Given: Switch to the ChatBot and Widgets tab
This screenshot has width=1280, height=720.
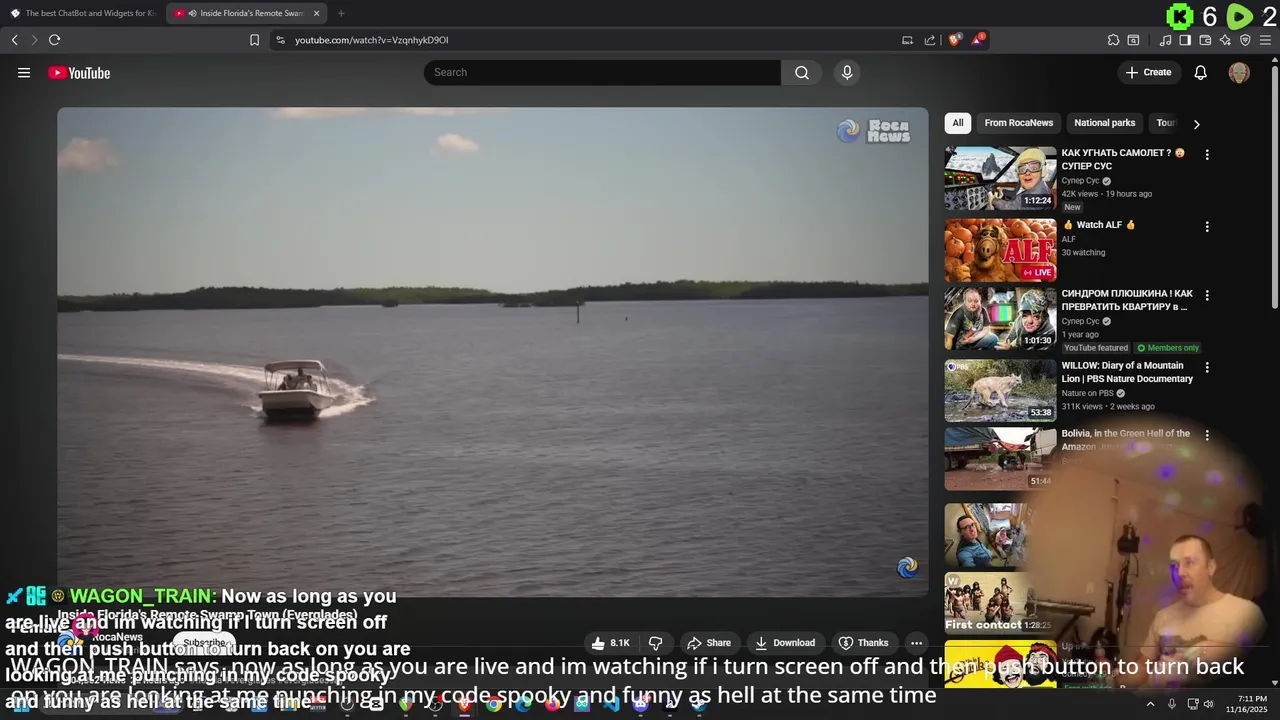Looking at the screenshot, I should click(x=83, y=13).
